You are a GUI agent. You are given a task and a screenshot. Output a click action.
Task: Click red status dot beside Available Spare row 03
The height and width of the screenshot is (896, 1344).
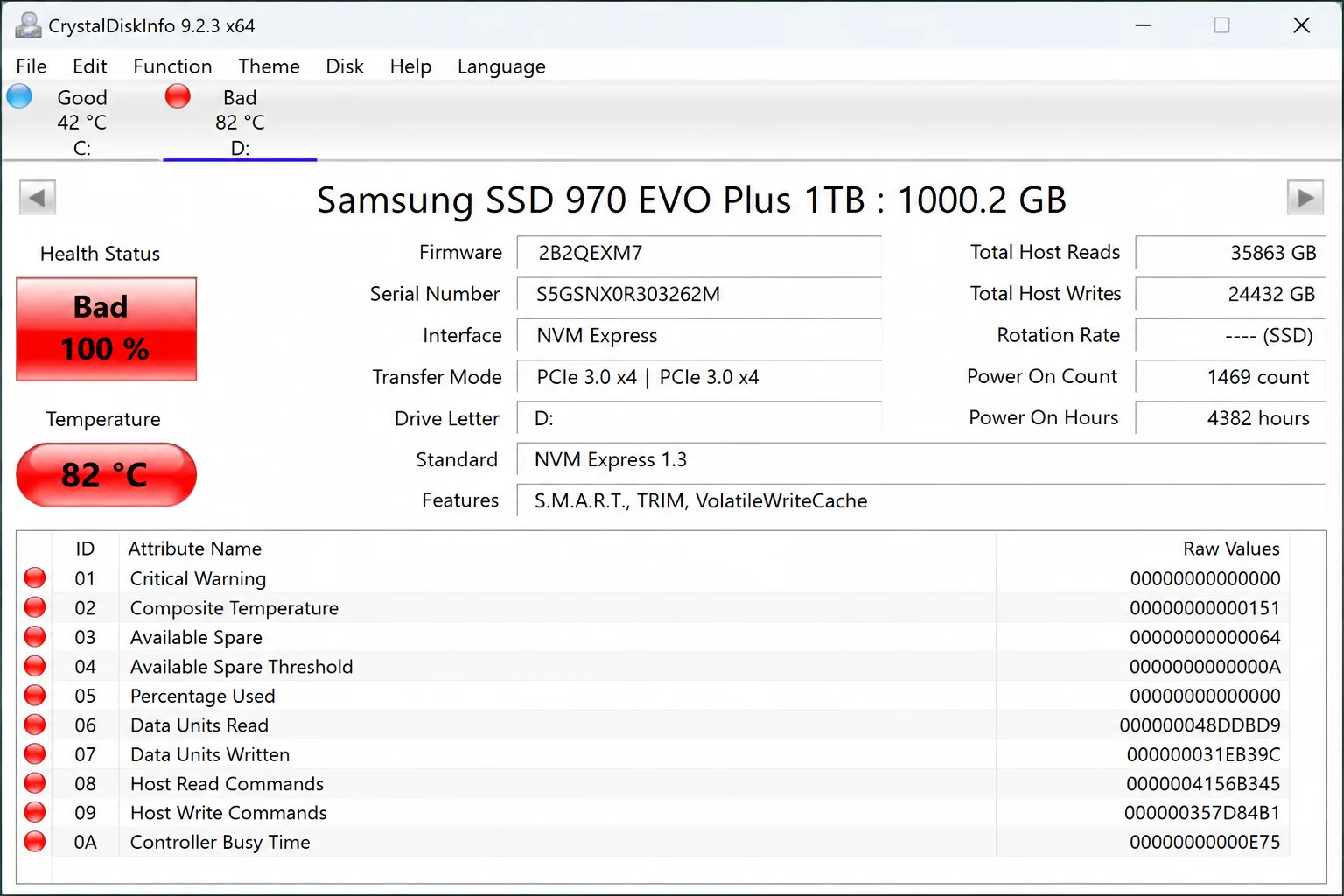point(35,636)
